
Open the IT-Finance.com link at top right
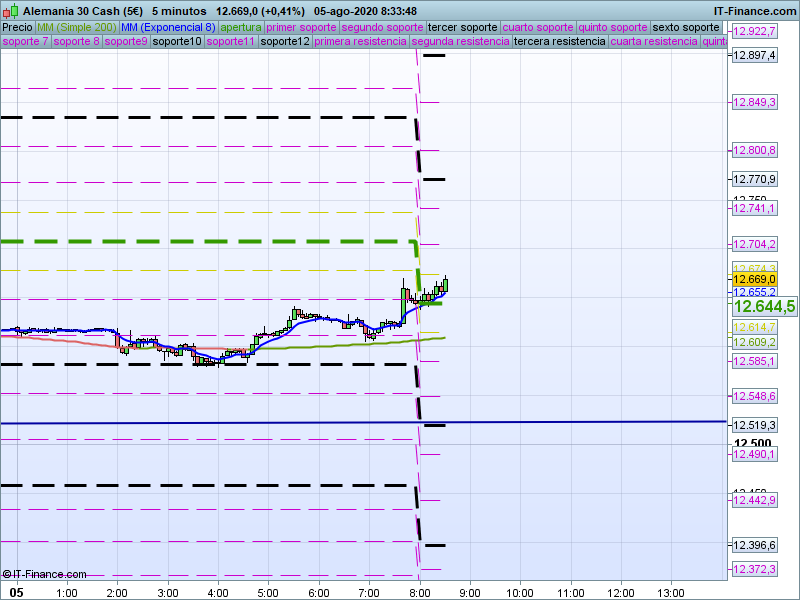(x=754, y=11)
